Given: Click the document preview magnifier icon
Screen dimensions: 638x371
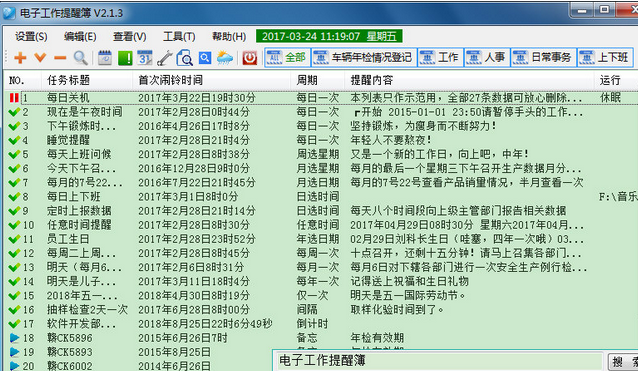Looking at the screenshot, I should point(184,58).
